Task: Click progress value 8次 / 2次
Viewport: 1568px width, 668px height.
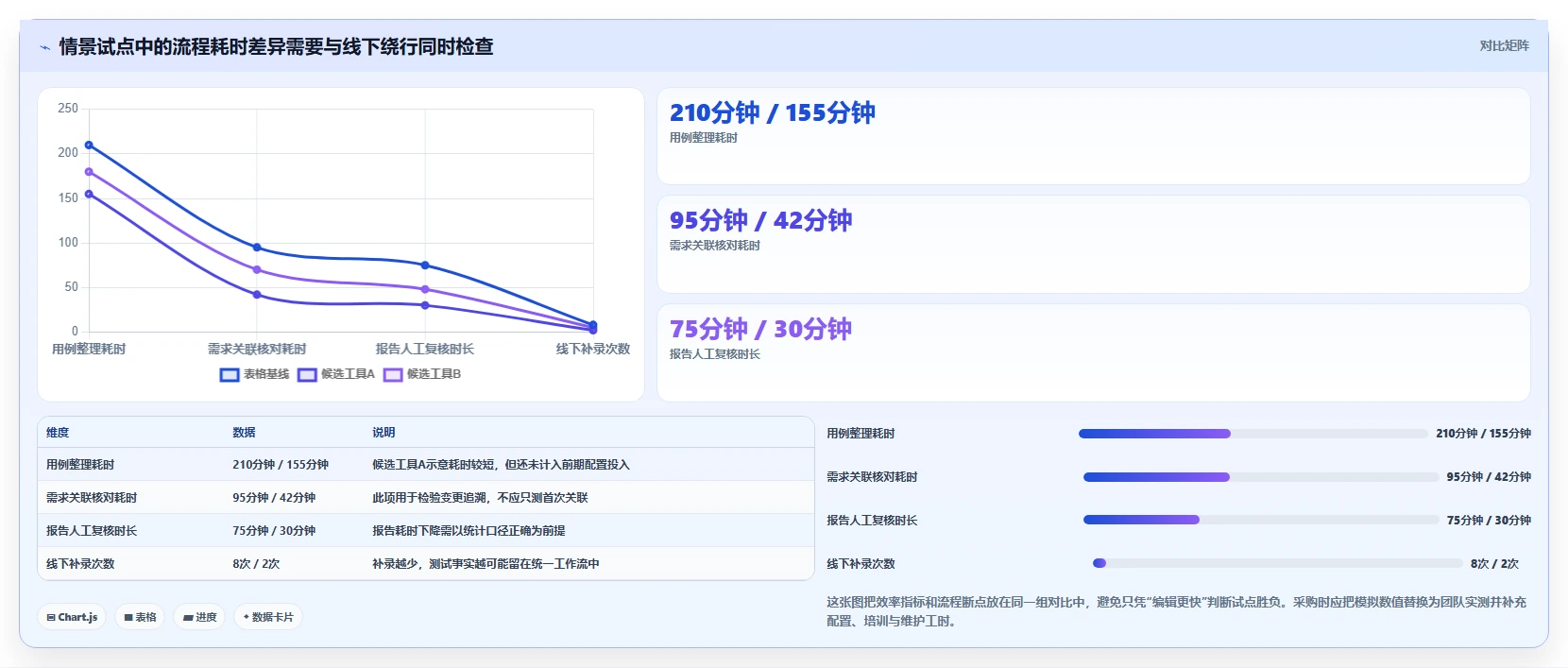Action: tap(1494, 564)
